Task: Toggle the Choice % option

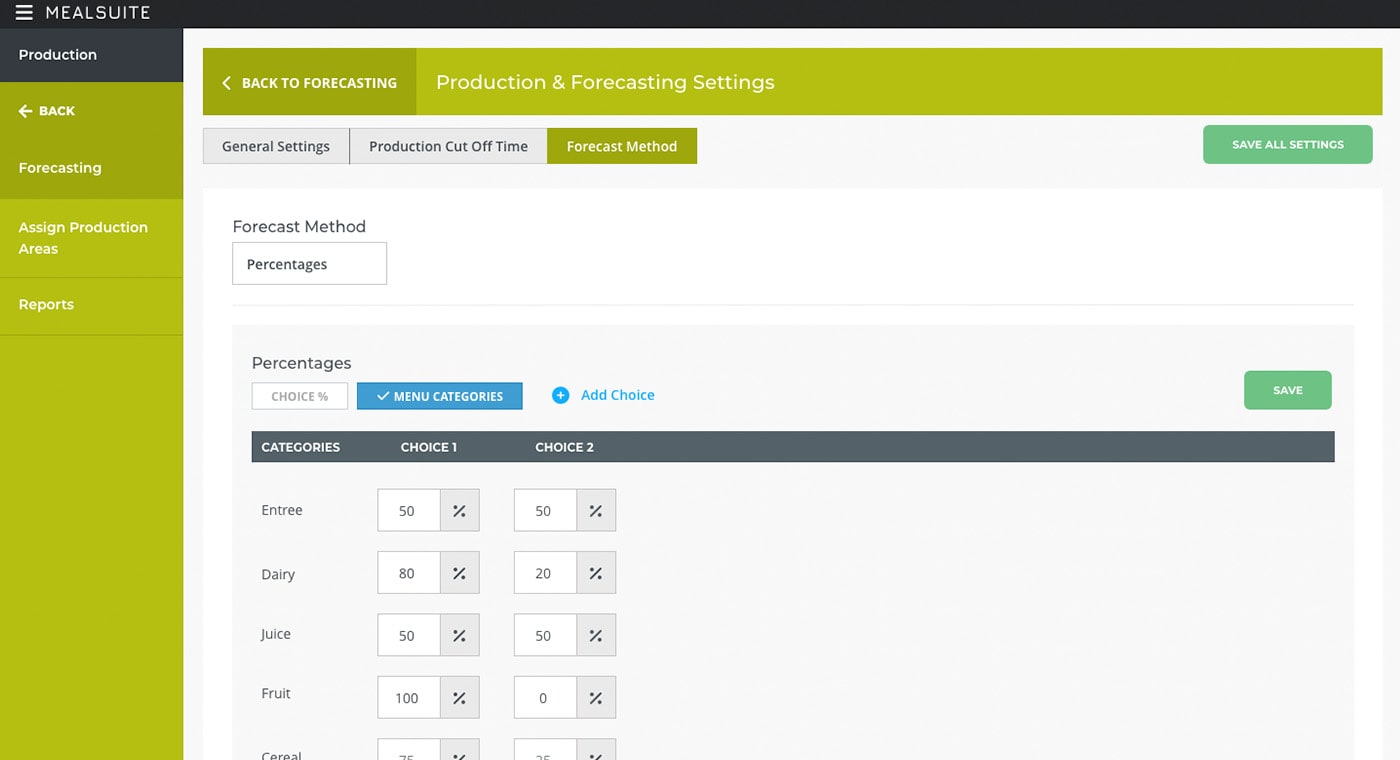Action: (x=299, y=396)
